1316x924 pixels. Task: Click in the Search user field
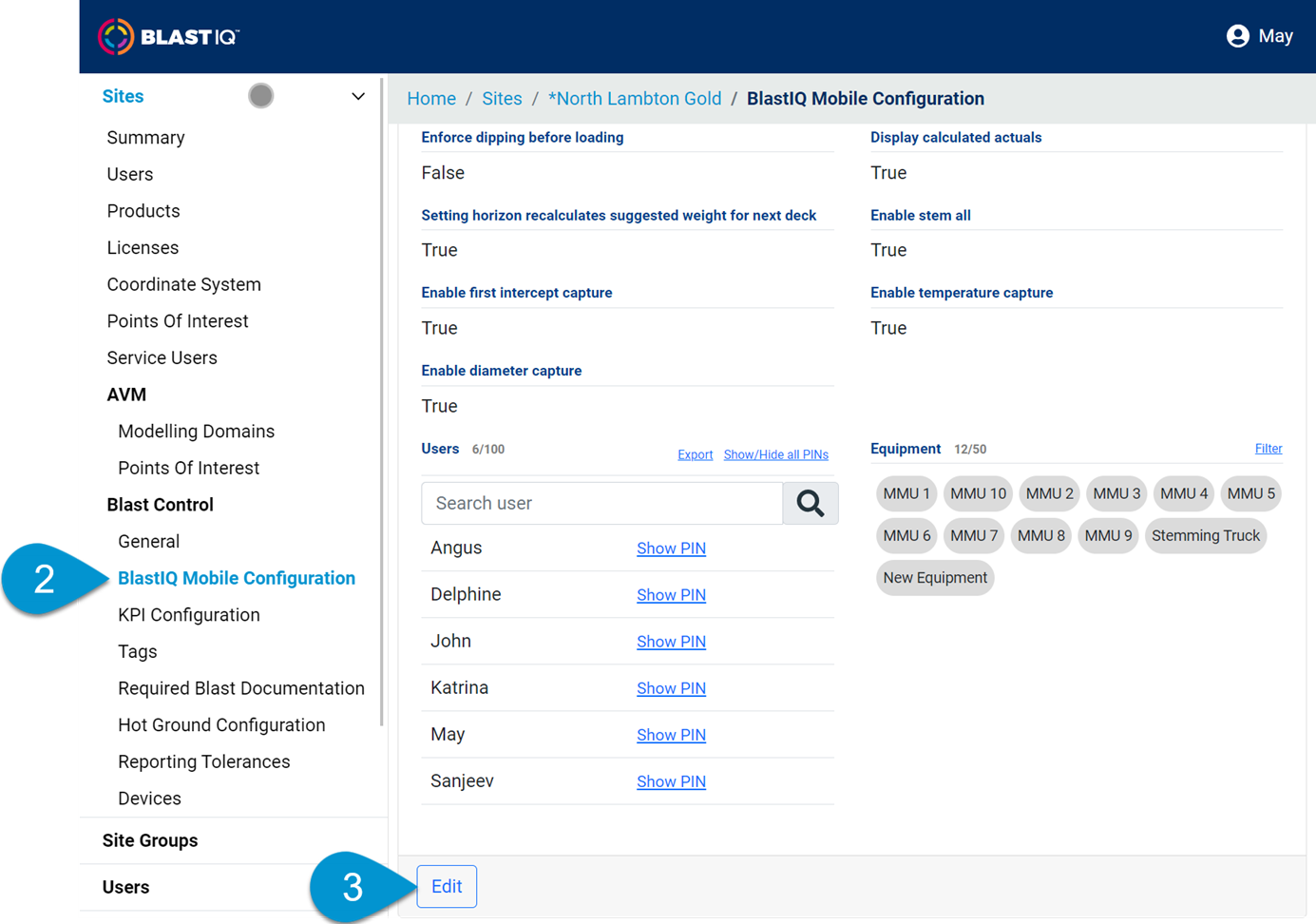coord(601,503)
